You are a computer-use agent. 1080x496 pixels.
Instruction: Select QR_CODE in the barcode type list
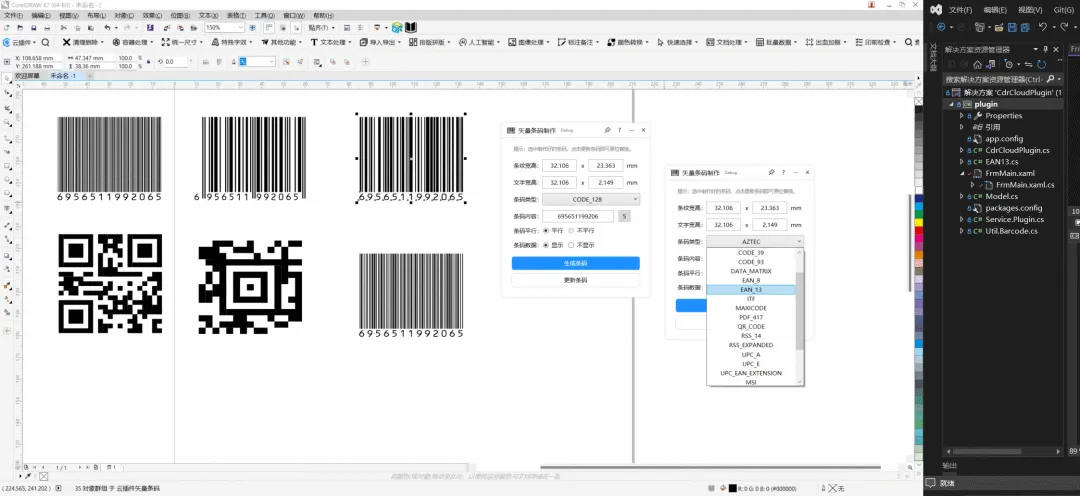pos(751,327)
